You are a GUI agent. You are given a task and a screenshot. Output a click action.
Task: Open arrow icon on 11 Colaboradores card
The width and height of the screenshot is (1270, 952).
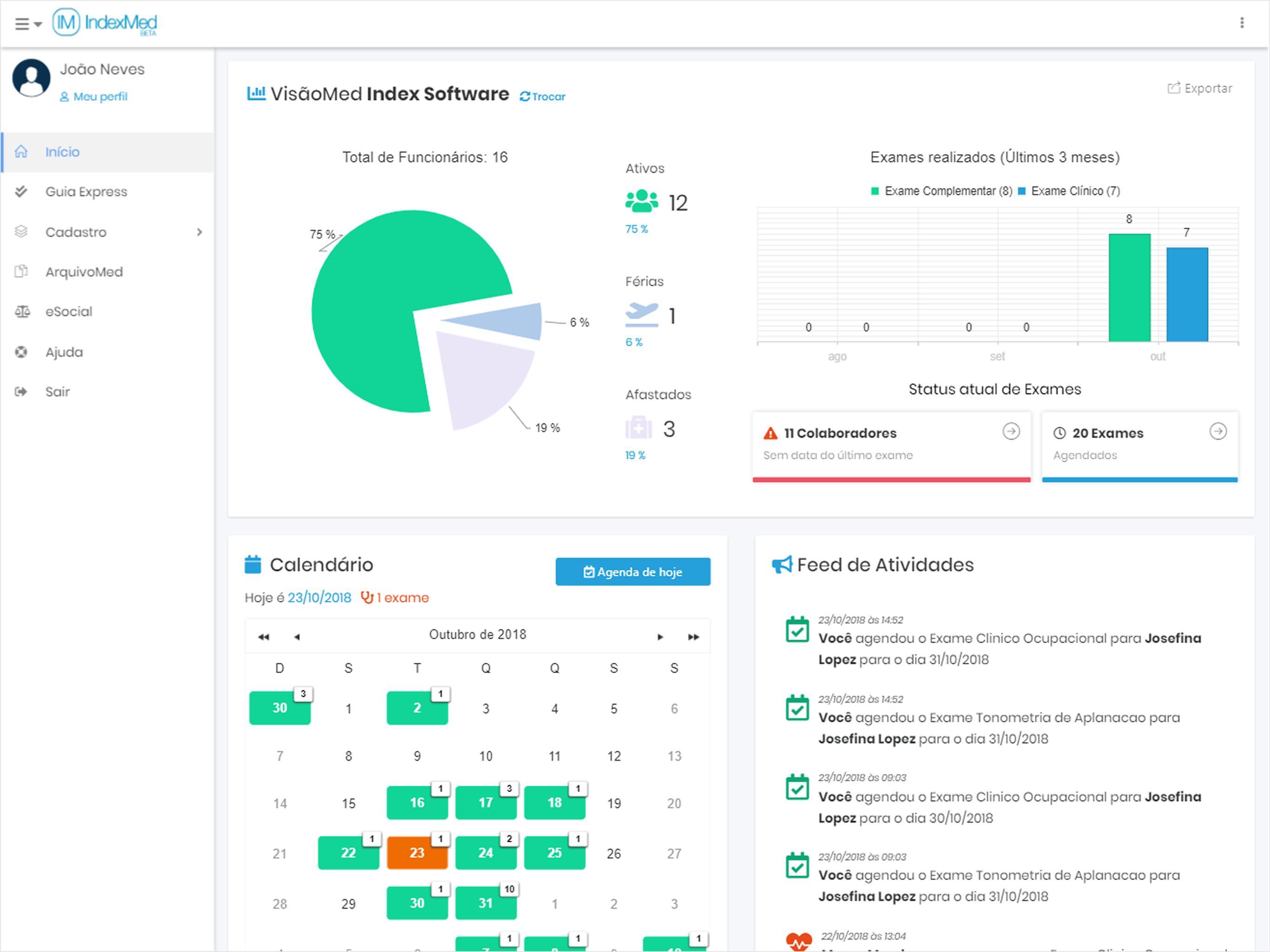pyautogui.click(x=1011, y=431)
